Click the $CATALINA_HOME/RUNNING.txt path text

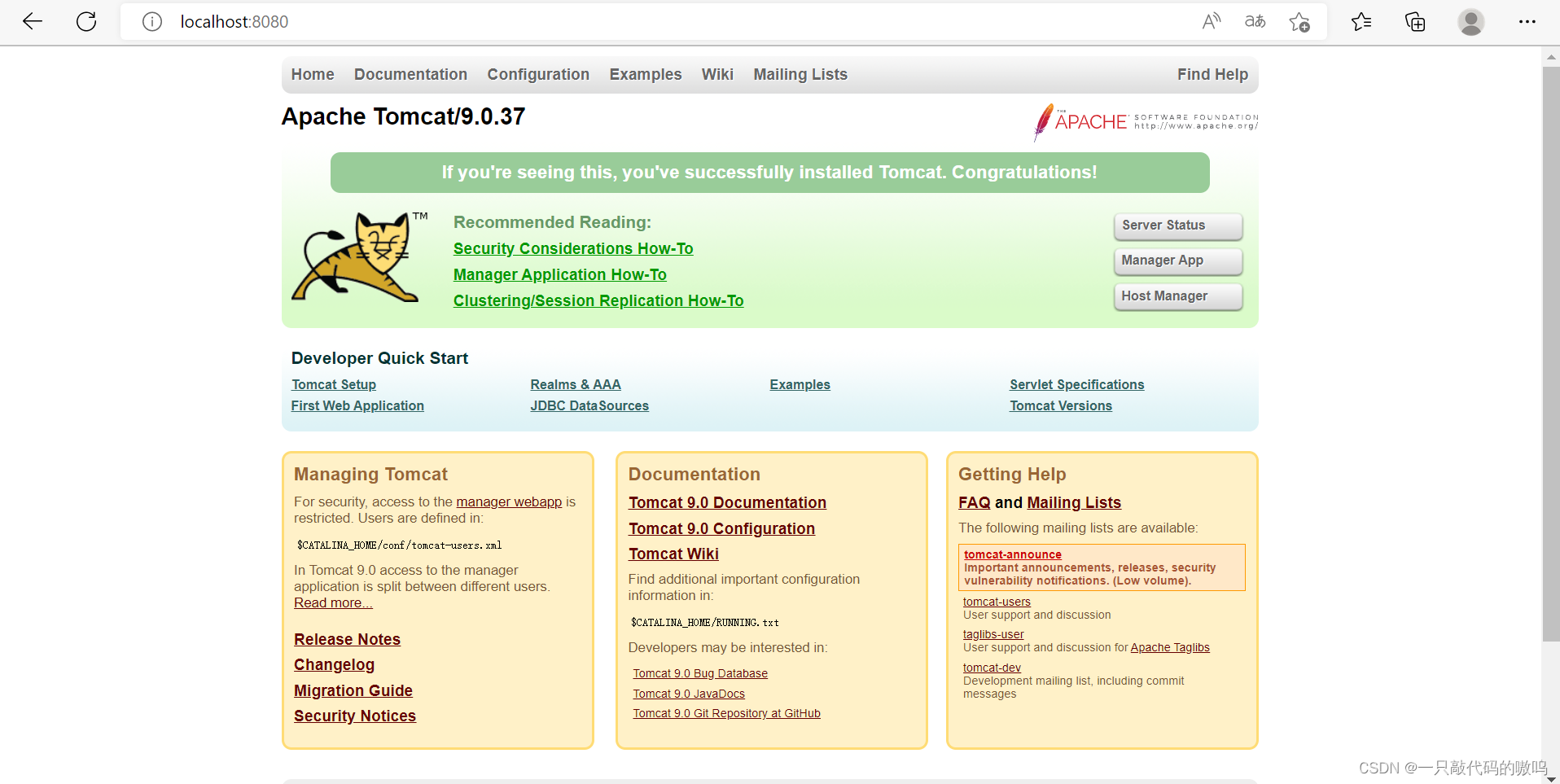[x=704, y=623]
